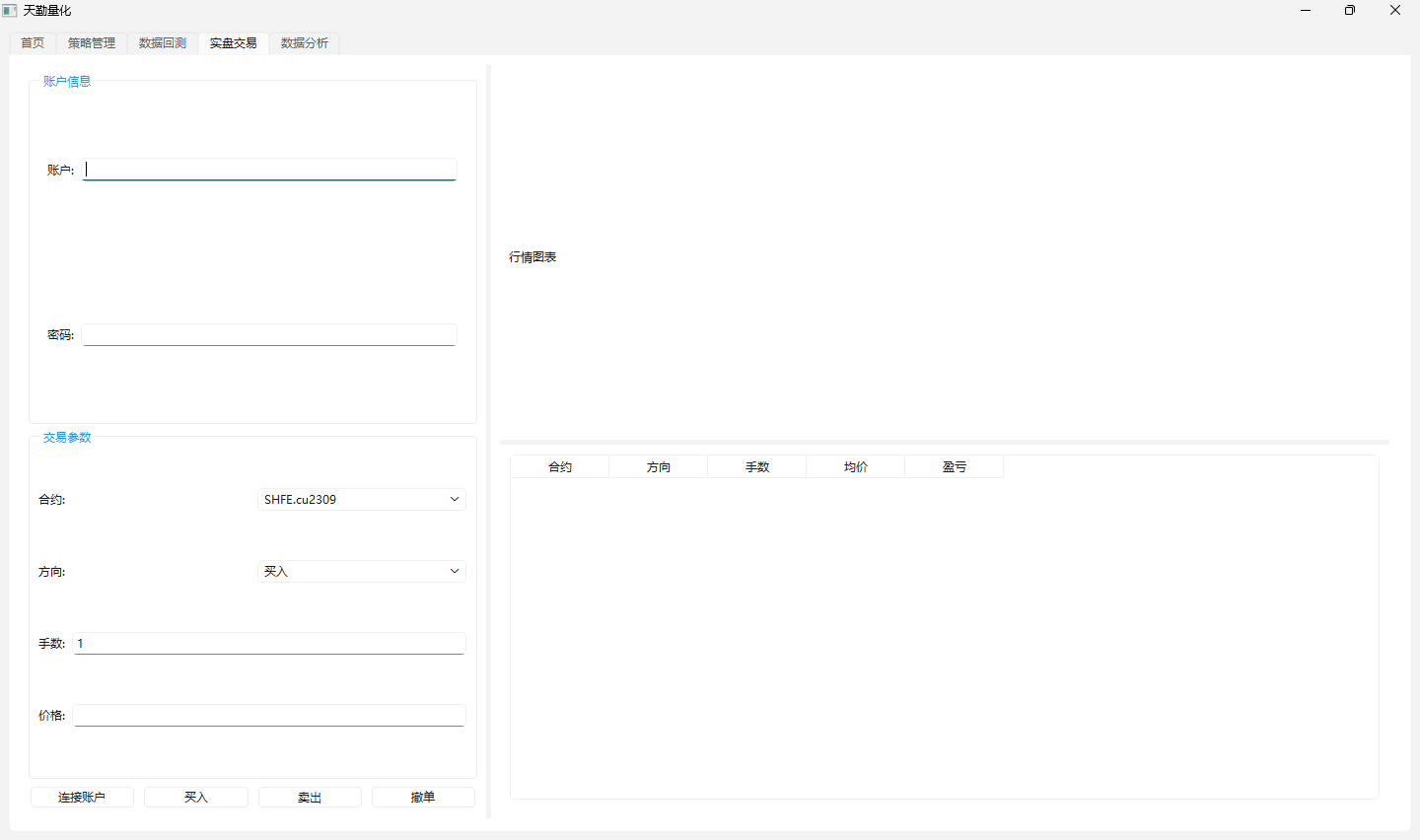Switch to the 策略管理 tab
The image size is (1420, 840).
(x=92, y=43)
